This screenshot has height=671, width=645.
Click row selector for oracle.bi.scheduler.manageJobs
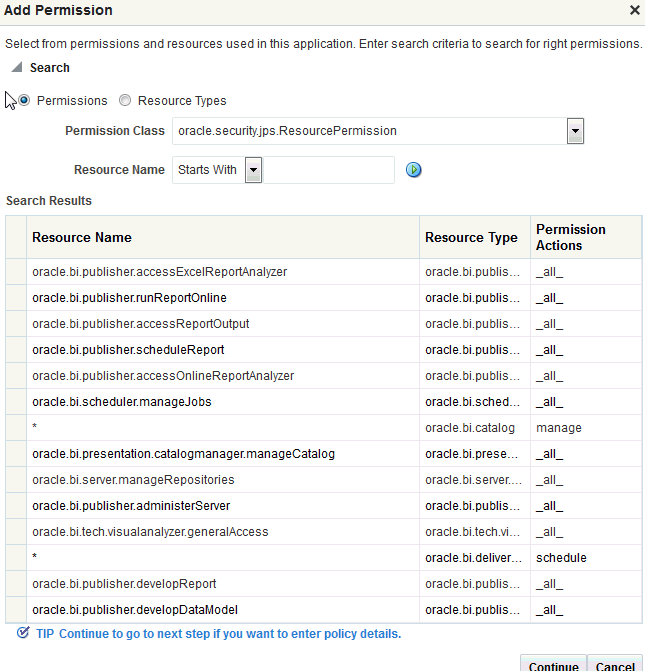click(x=16, y=402)
